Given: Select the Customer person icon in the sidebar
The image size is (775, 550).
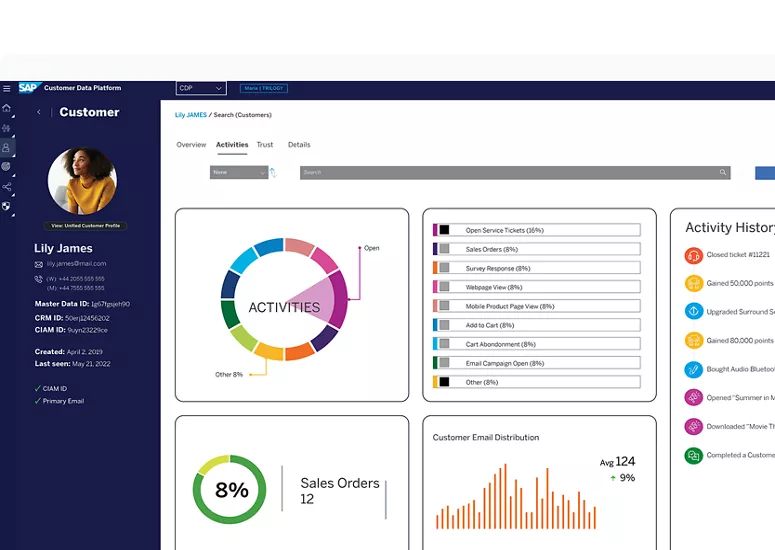Looking at the screenshot, I should (7, 148).
